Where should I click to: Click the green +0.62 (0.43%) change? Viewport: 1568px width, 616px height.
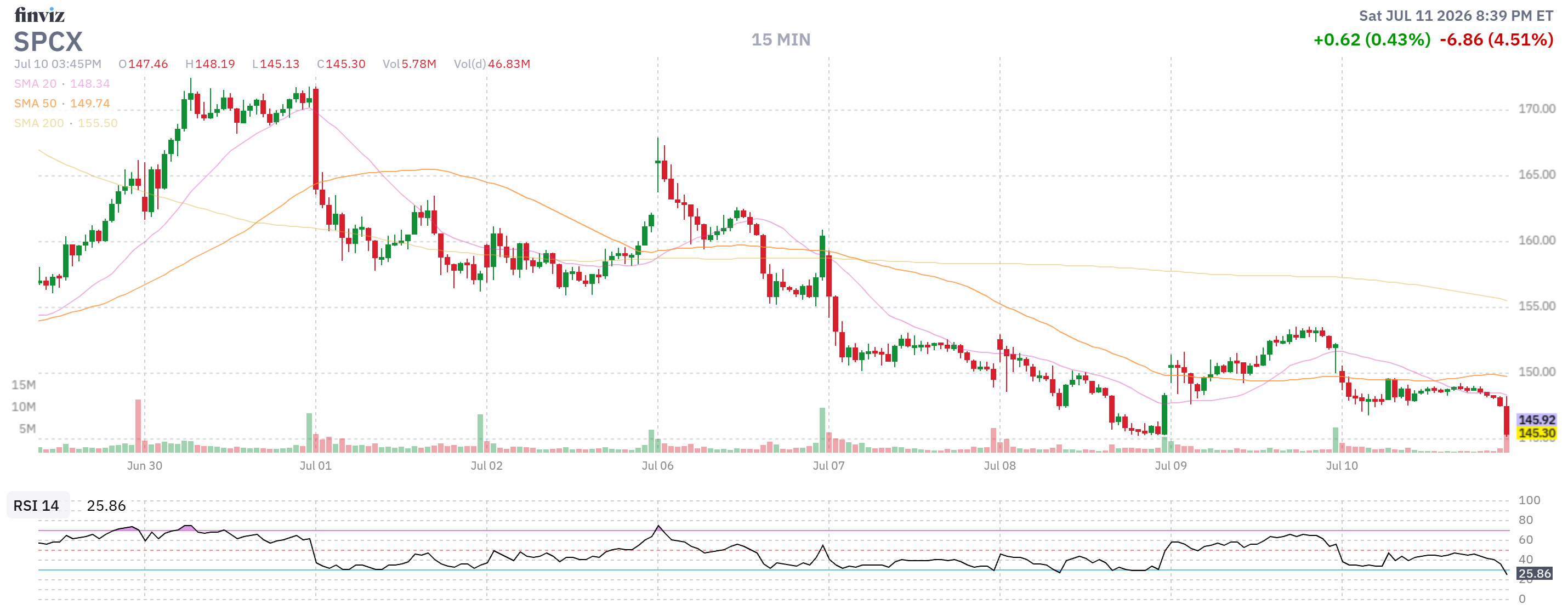tap(1372, 39)
